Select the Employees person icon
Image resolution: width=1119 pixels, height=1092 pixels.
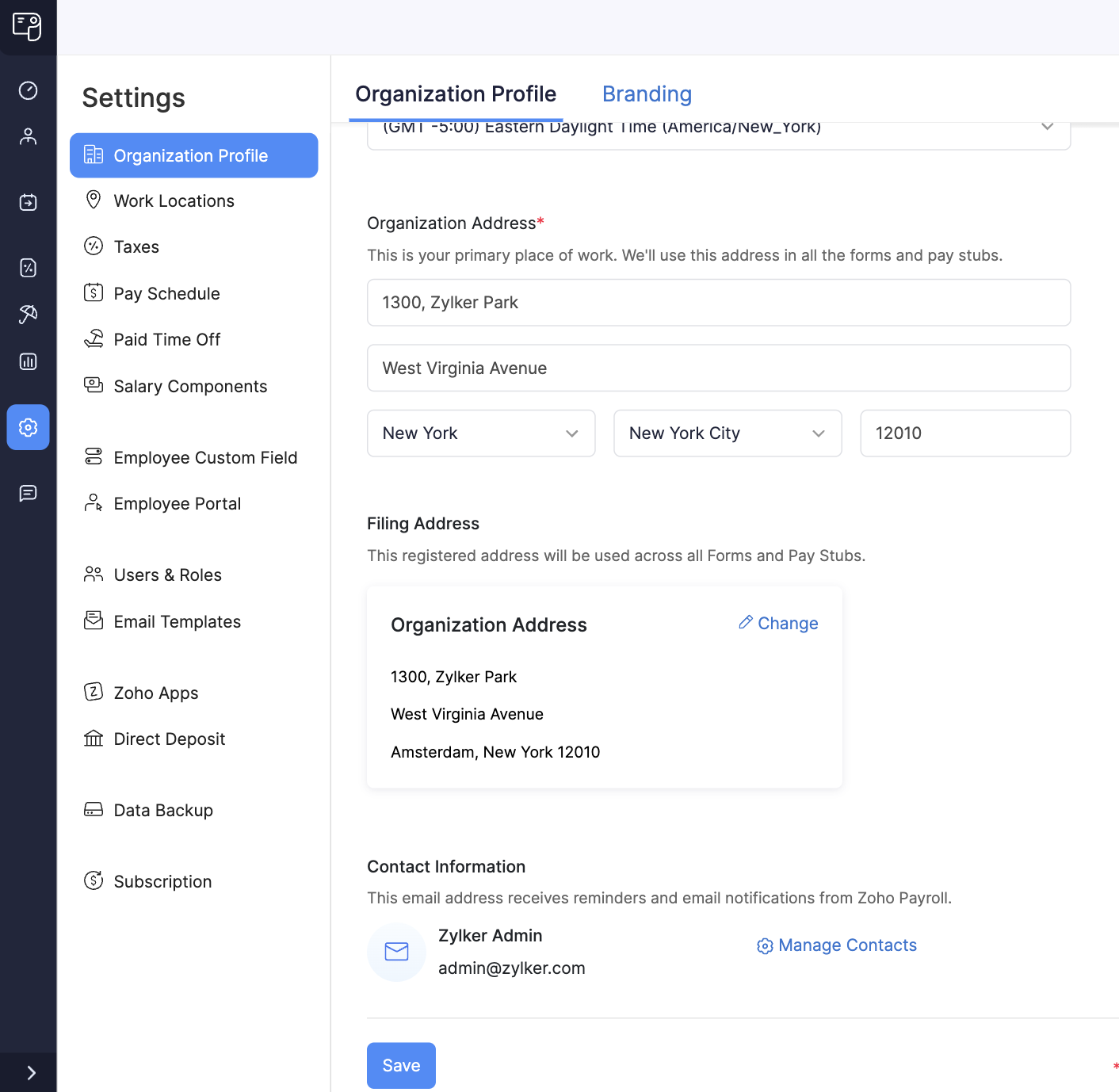[28, 136]
